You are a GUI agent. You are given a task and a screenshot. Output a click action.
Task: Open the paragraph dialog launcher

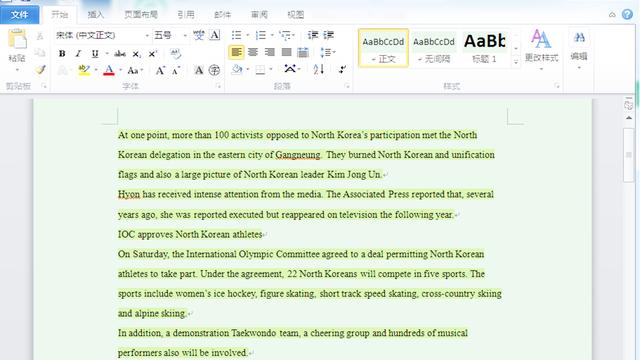click(x=347, y=86)
